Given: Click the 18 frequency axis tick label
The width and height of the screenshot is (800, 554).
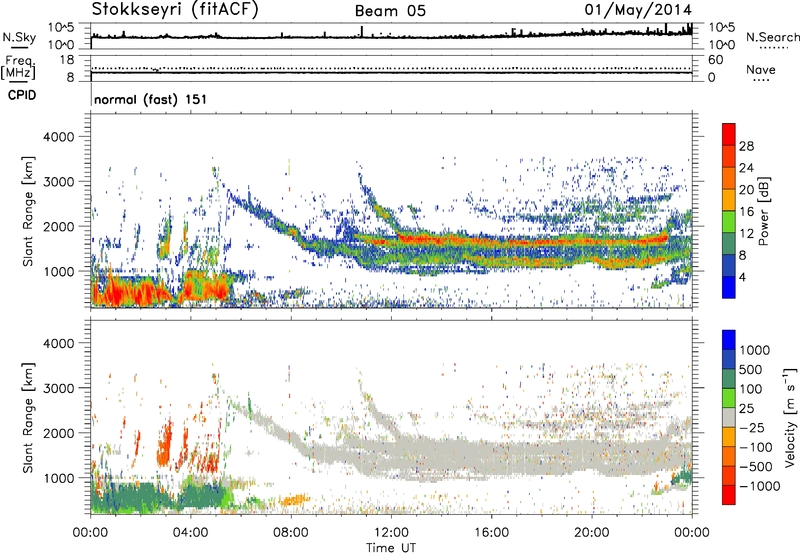Looking at the screenshot, I should tap(67, 60).
